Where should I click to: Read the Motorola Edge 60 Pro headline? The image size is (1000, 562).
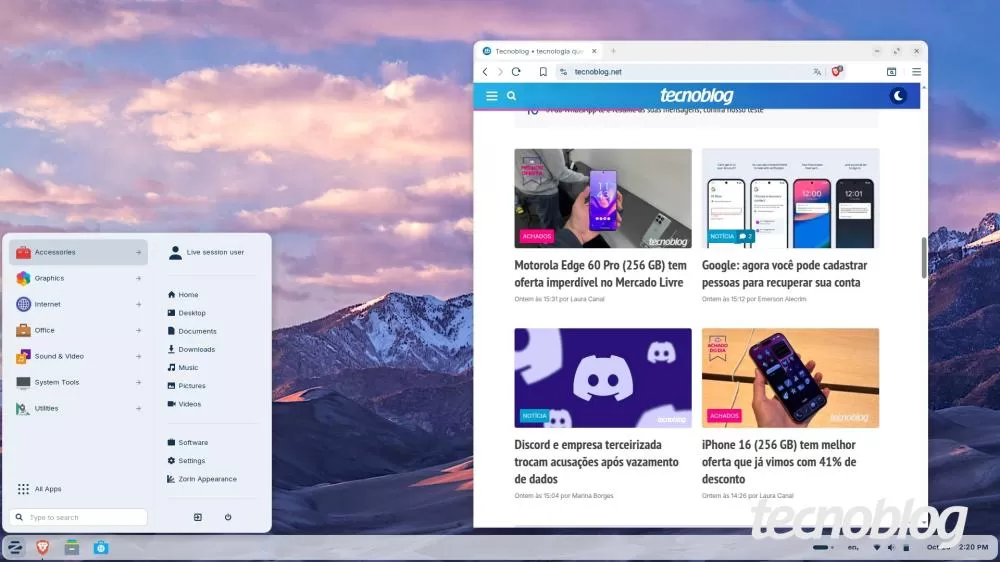click(600, 274)
